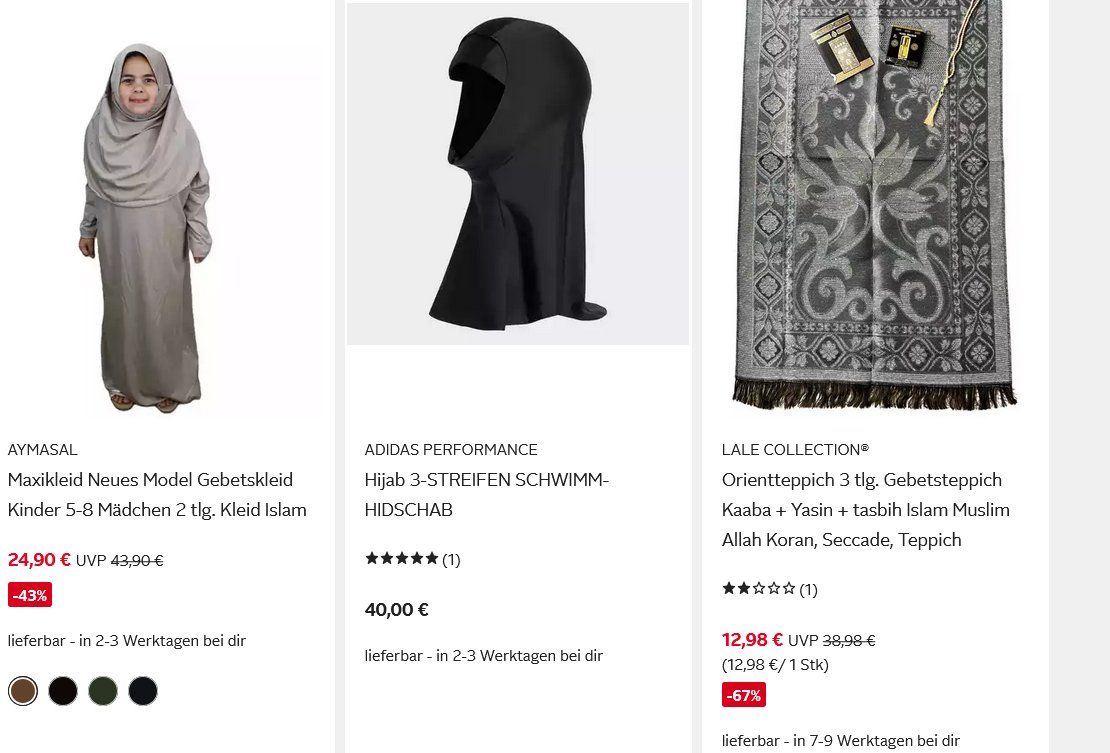Click the -43% discount badge

click(30, 596)
